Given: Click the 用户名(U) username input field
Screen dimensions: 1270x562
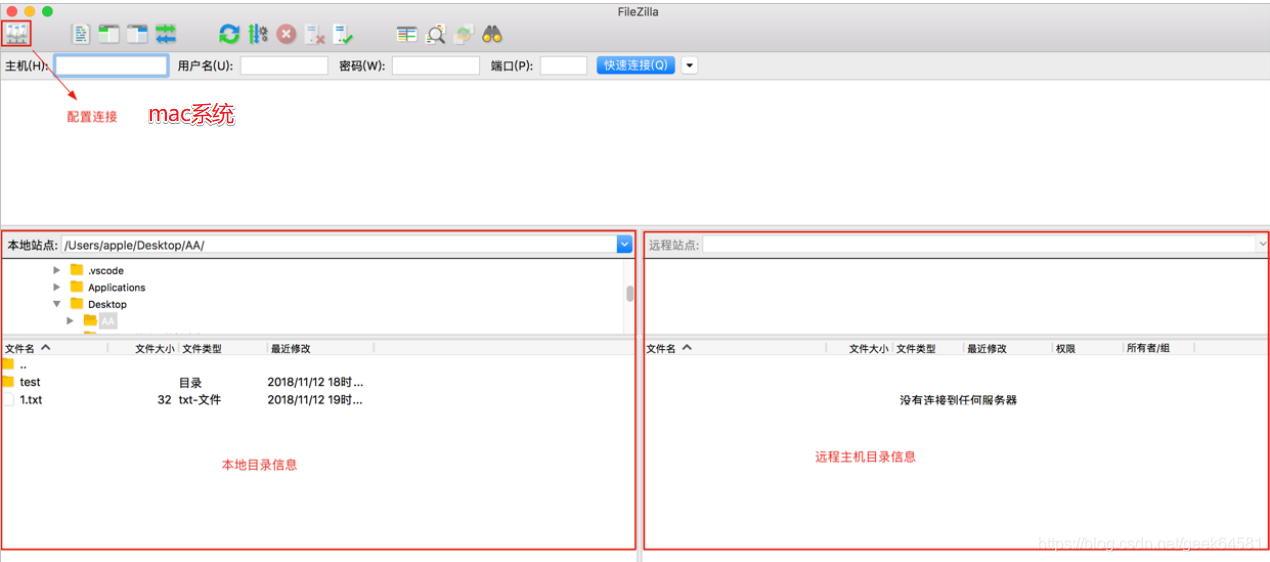Looking at the screenshot, I should 284,66.
